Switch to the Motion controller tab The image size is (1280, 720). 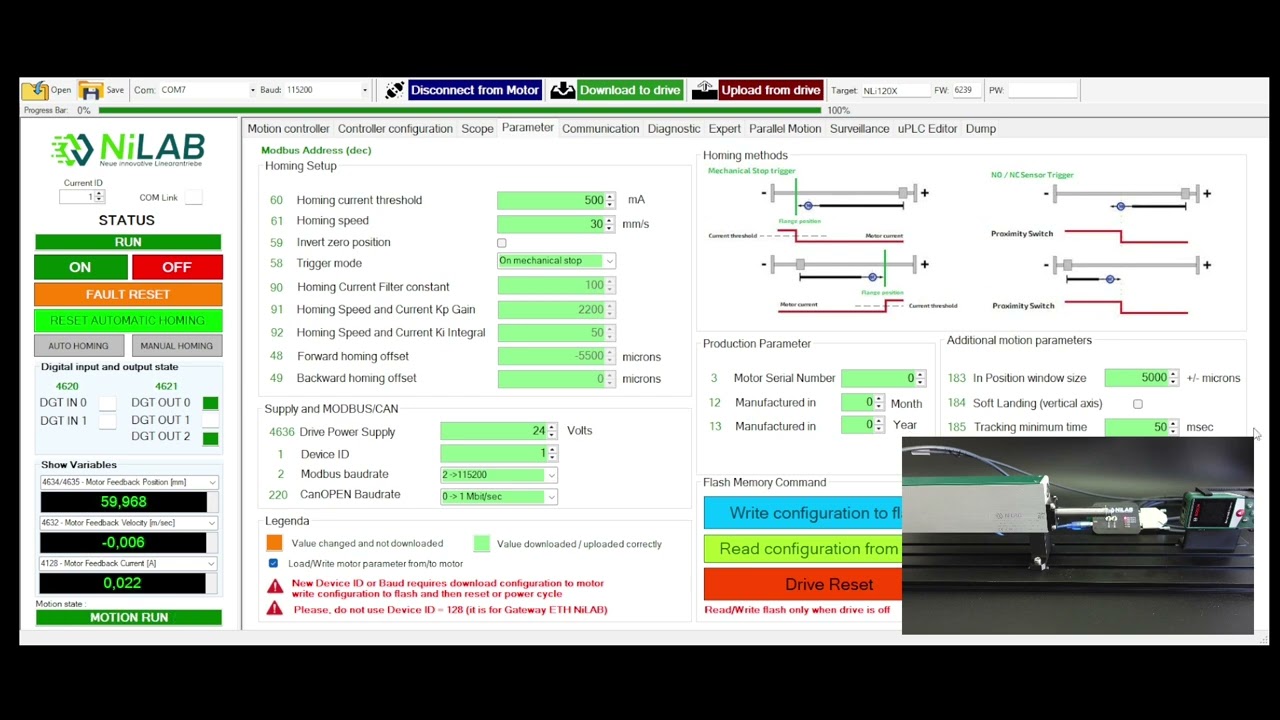[x=288, y=129]
